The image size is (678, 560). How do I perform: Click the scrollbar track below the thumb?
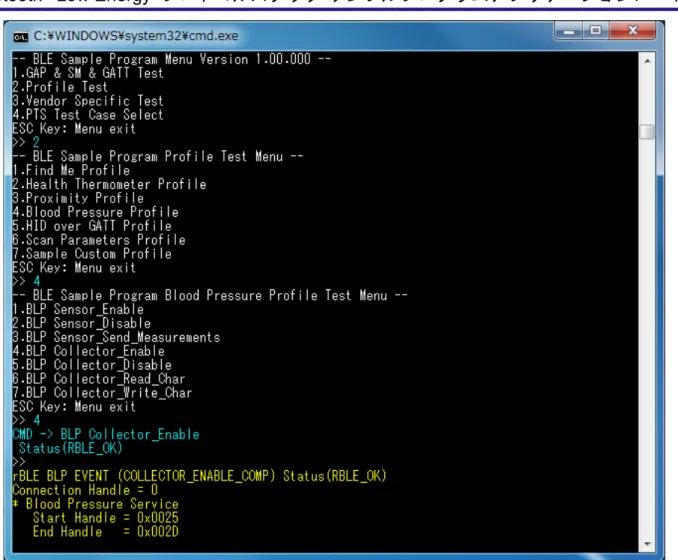click(647, 337)
